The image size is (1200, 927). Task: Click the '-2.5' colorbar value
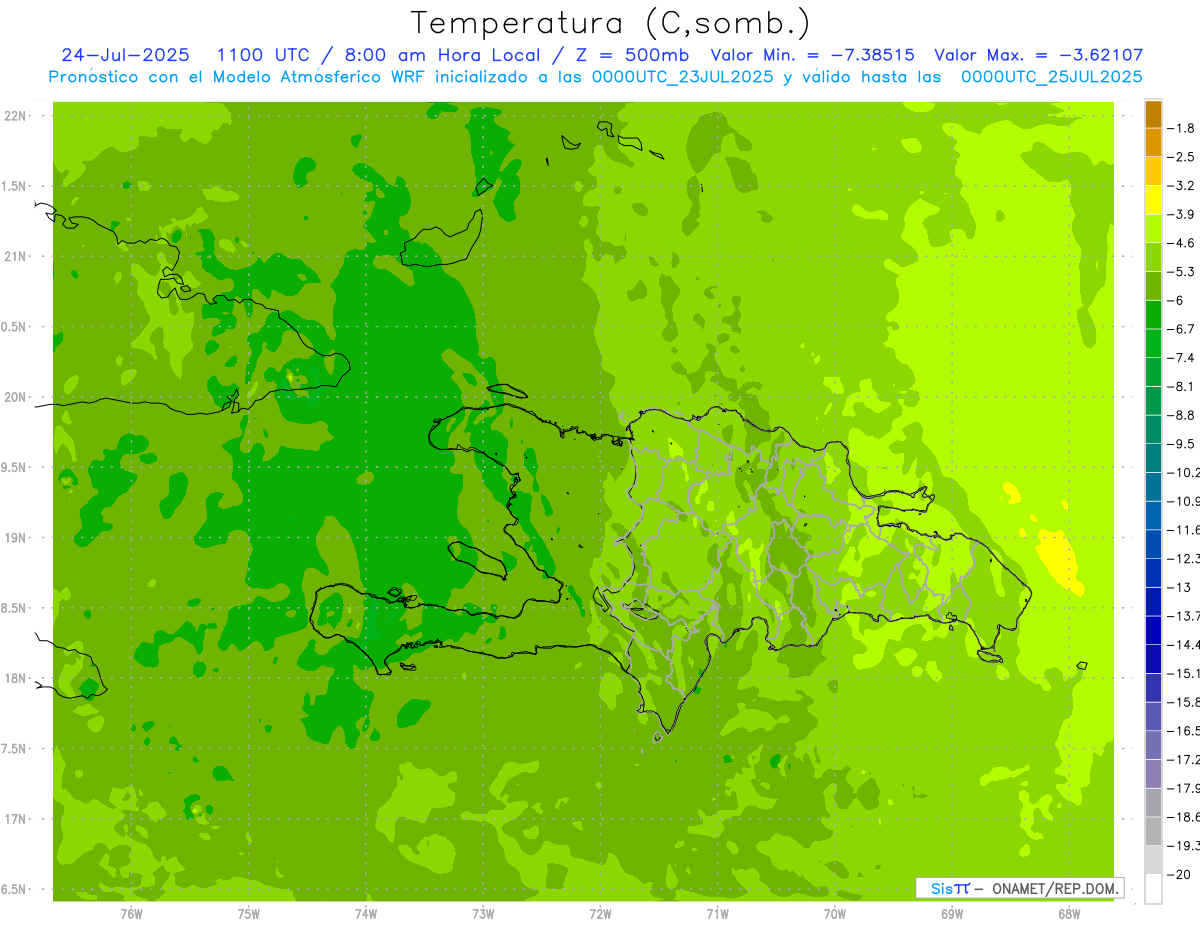(x=1182, y=157)
